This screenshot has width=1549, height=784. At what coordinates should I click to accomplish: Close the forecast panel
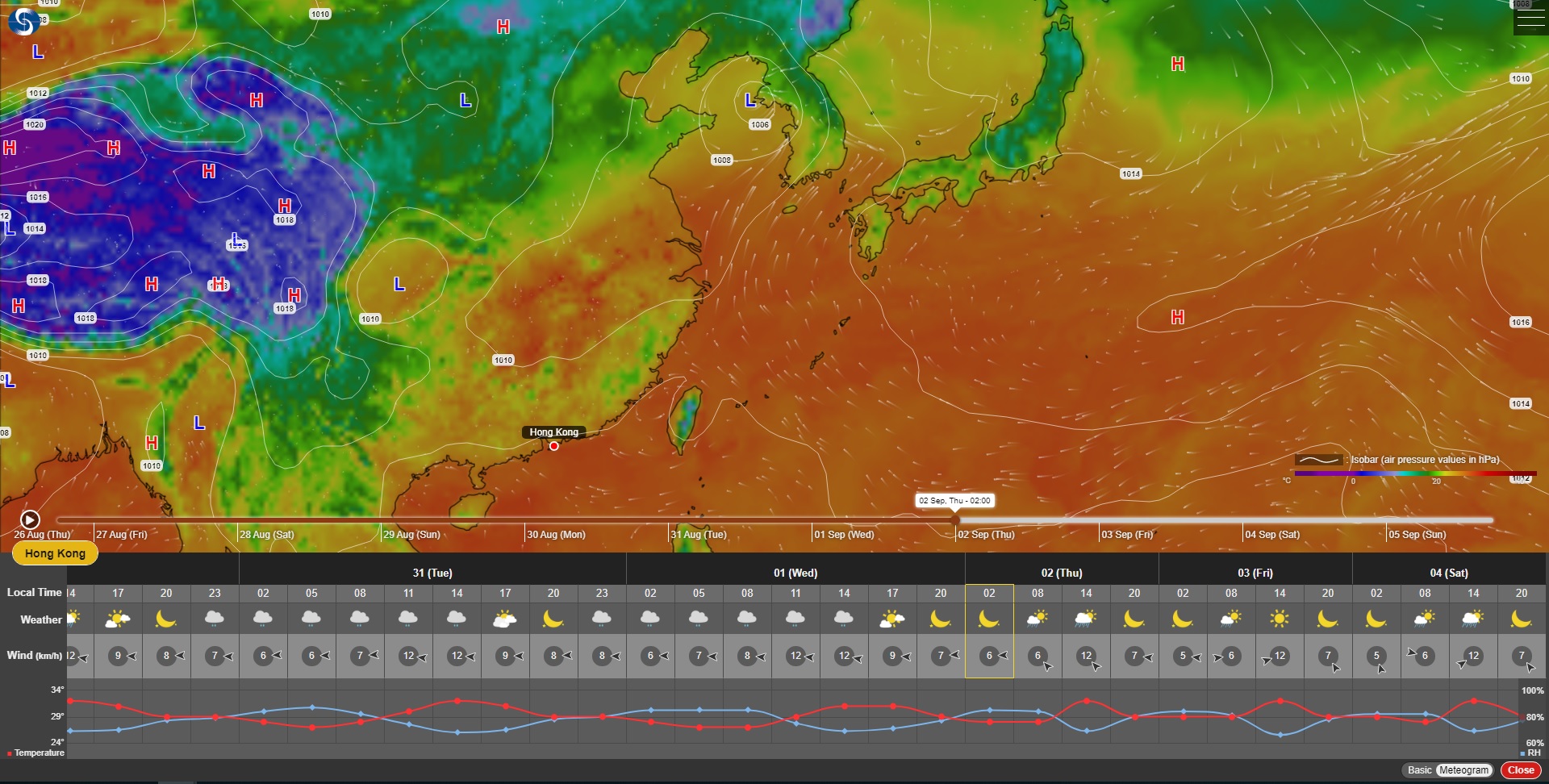(x=1521, y=770)
